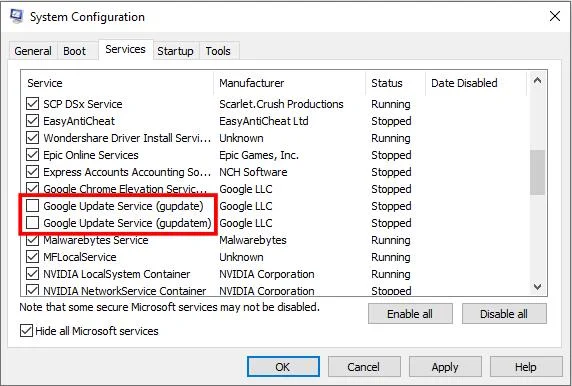Image resolution: width=572 pixels, height=386 pixels.
Task: Sort by Date Disabled column header
Action: coord(476,83)
